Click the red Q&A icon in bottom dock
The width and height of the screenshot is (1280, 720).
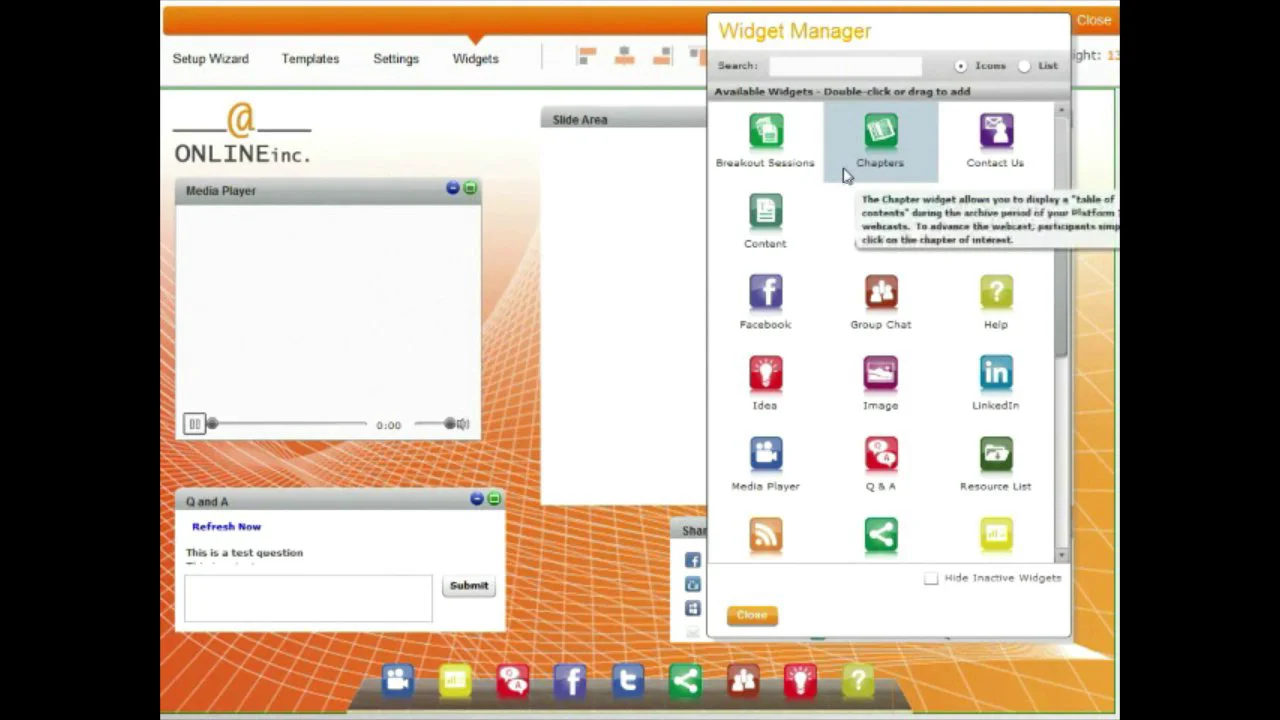tap(513, 681)
